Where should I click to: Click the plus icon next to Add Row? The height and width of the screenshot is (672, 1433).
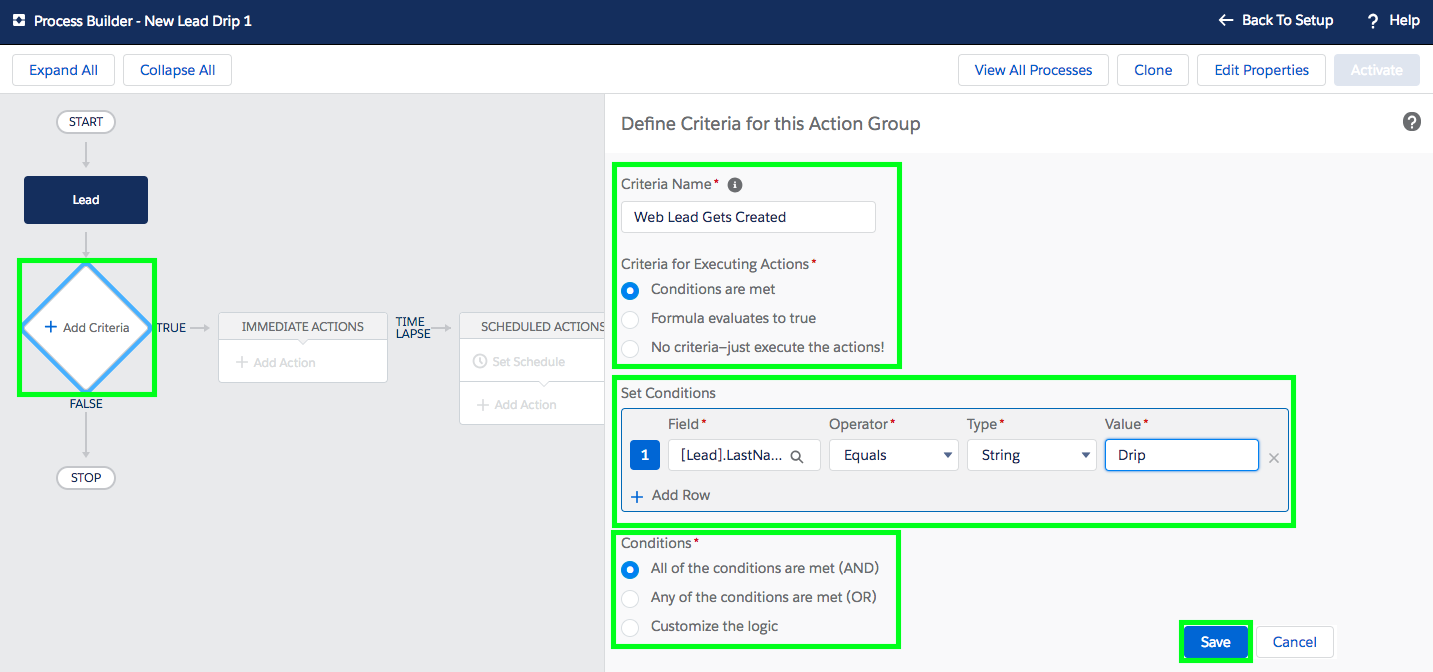click(637, 496)
